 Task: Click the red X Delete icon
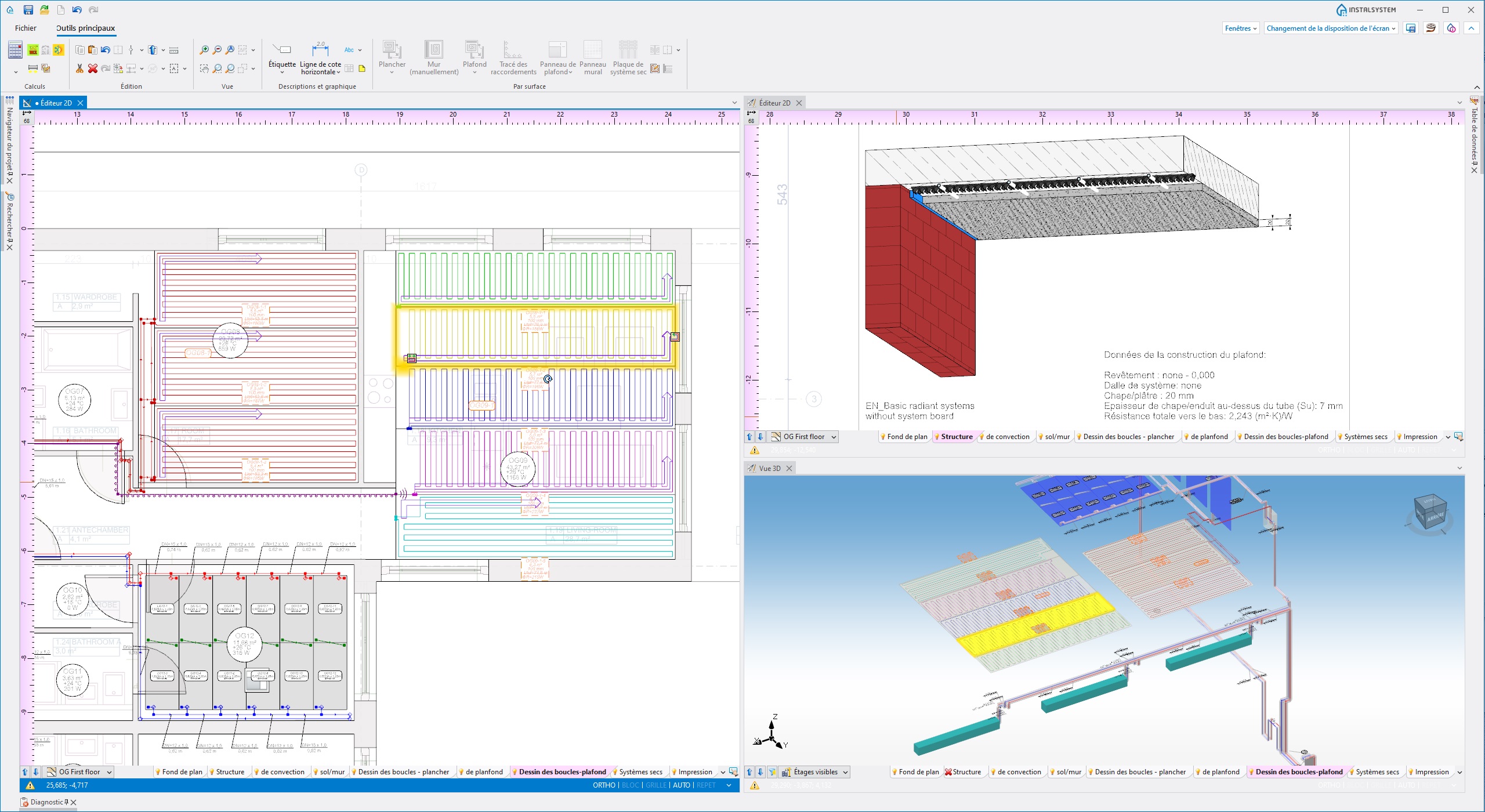point(92,68)
